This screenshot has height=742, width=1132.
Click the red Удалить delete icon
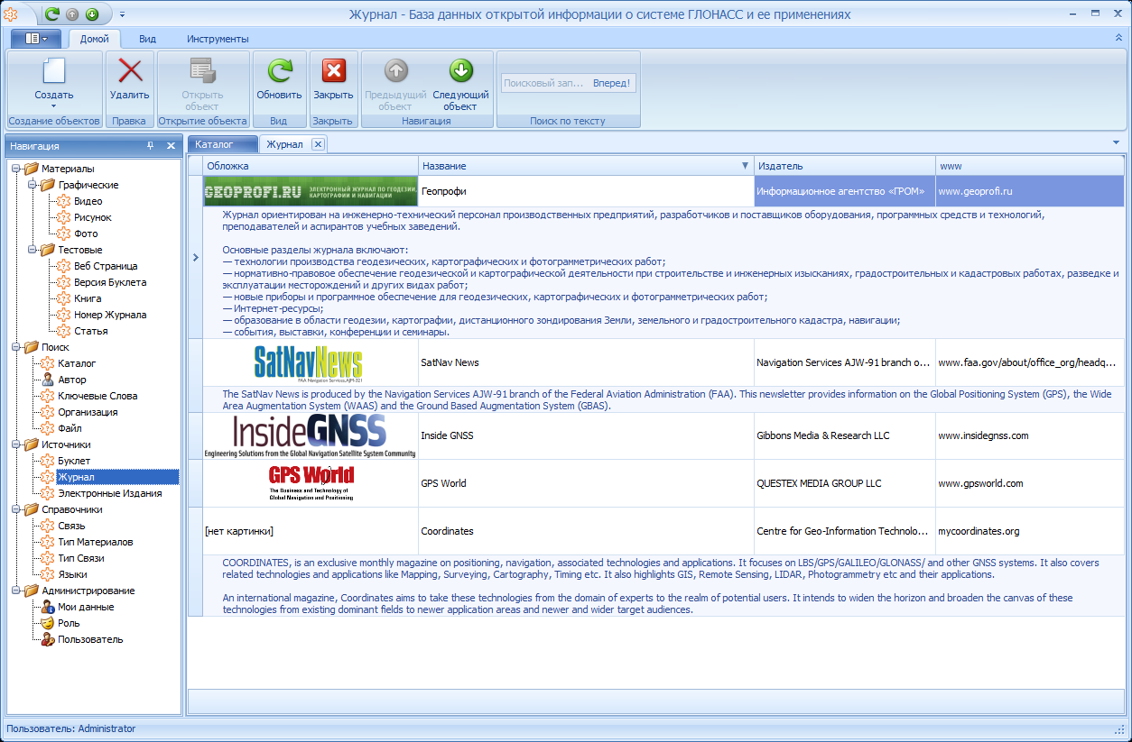(130, 71)
